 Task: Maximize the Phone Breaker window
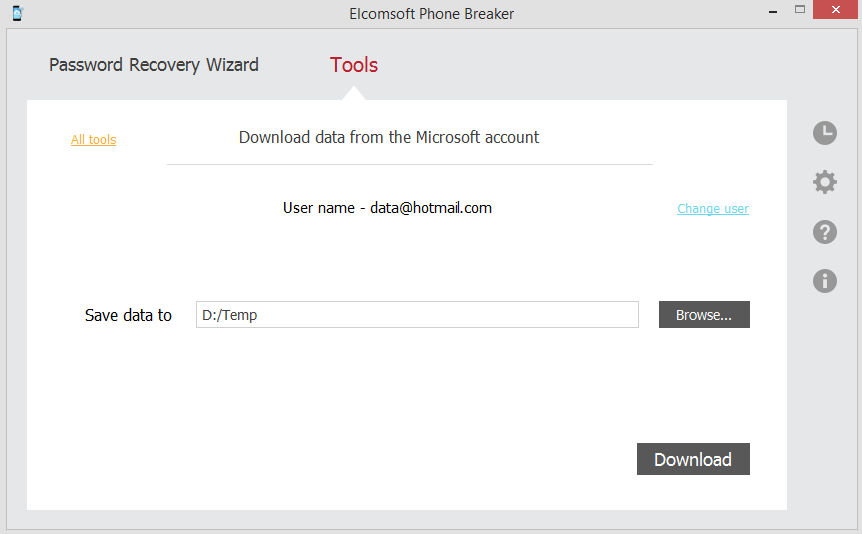coord(799,10)
